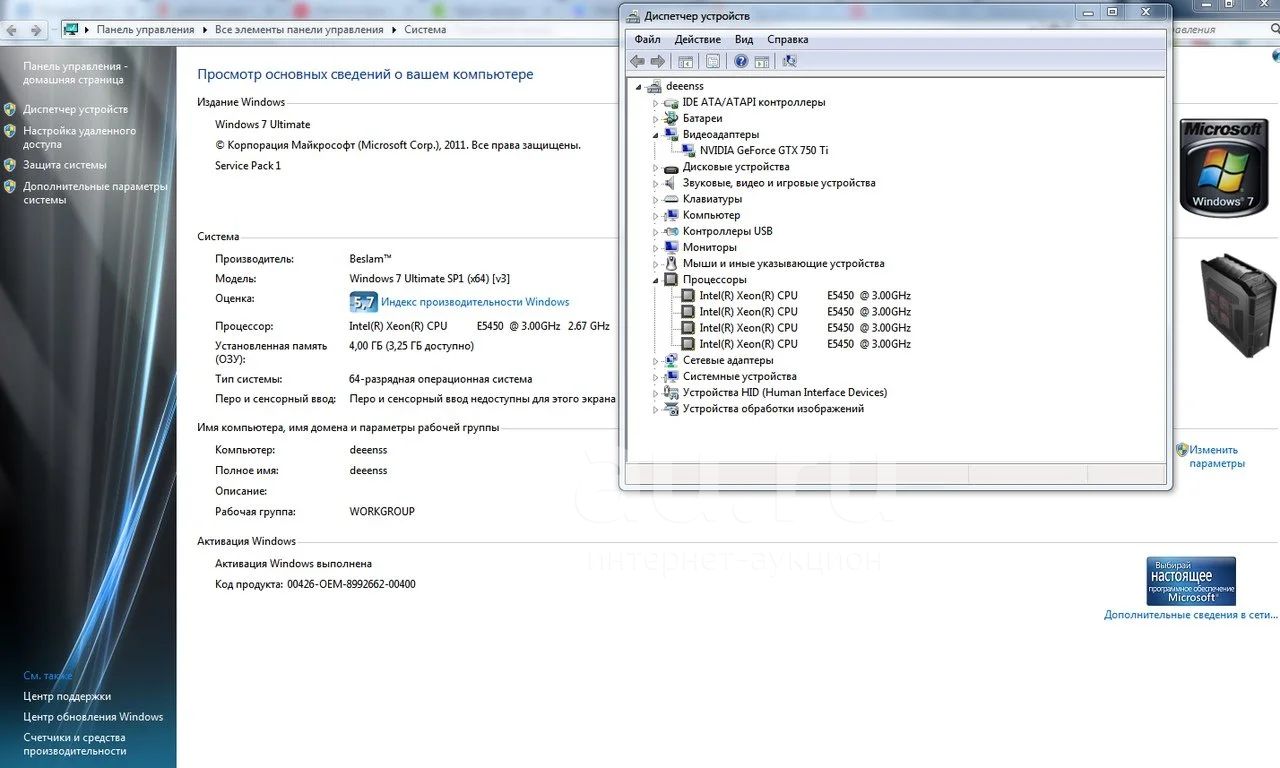Screen dimensions: 1280x768
Task: Toggle the action pane toolbar icon
Action: point(762,61)
